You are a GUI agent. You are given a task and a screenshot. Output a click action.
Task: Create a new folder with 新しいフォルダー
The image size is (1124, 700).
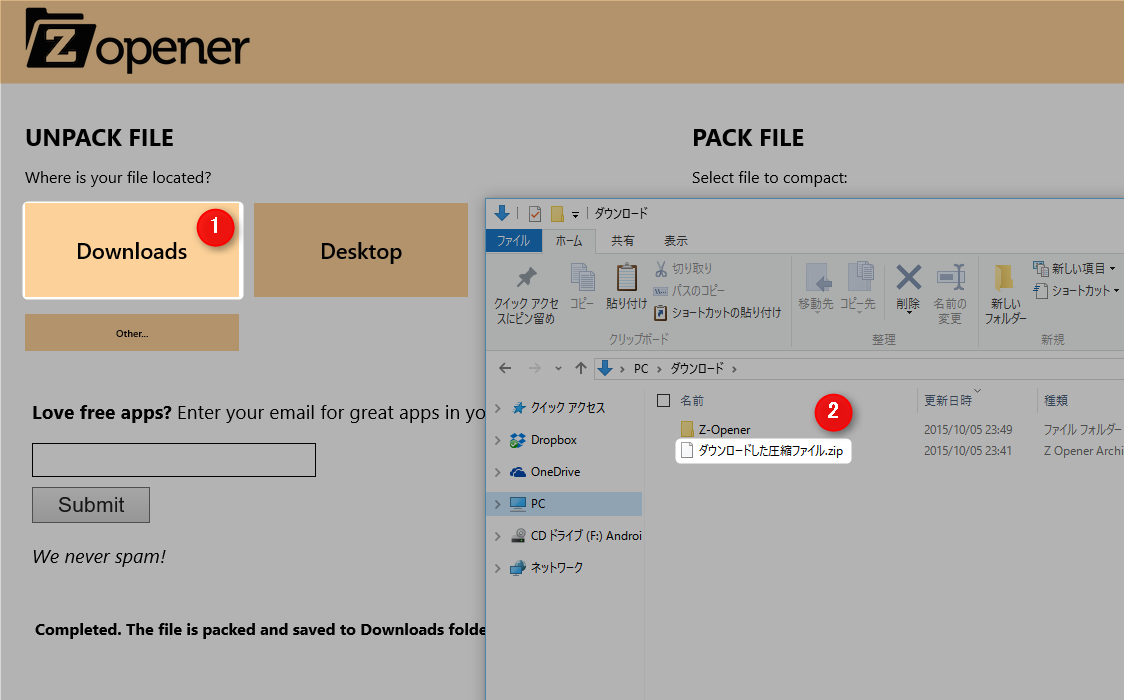pyautogui.click(x=1005, y=294)
